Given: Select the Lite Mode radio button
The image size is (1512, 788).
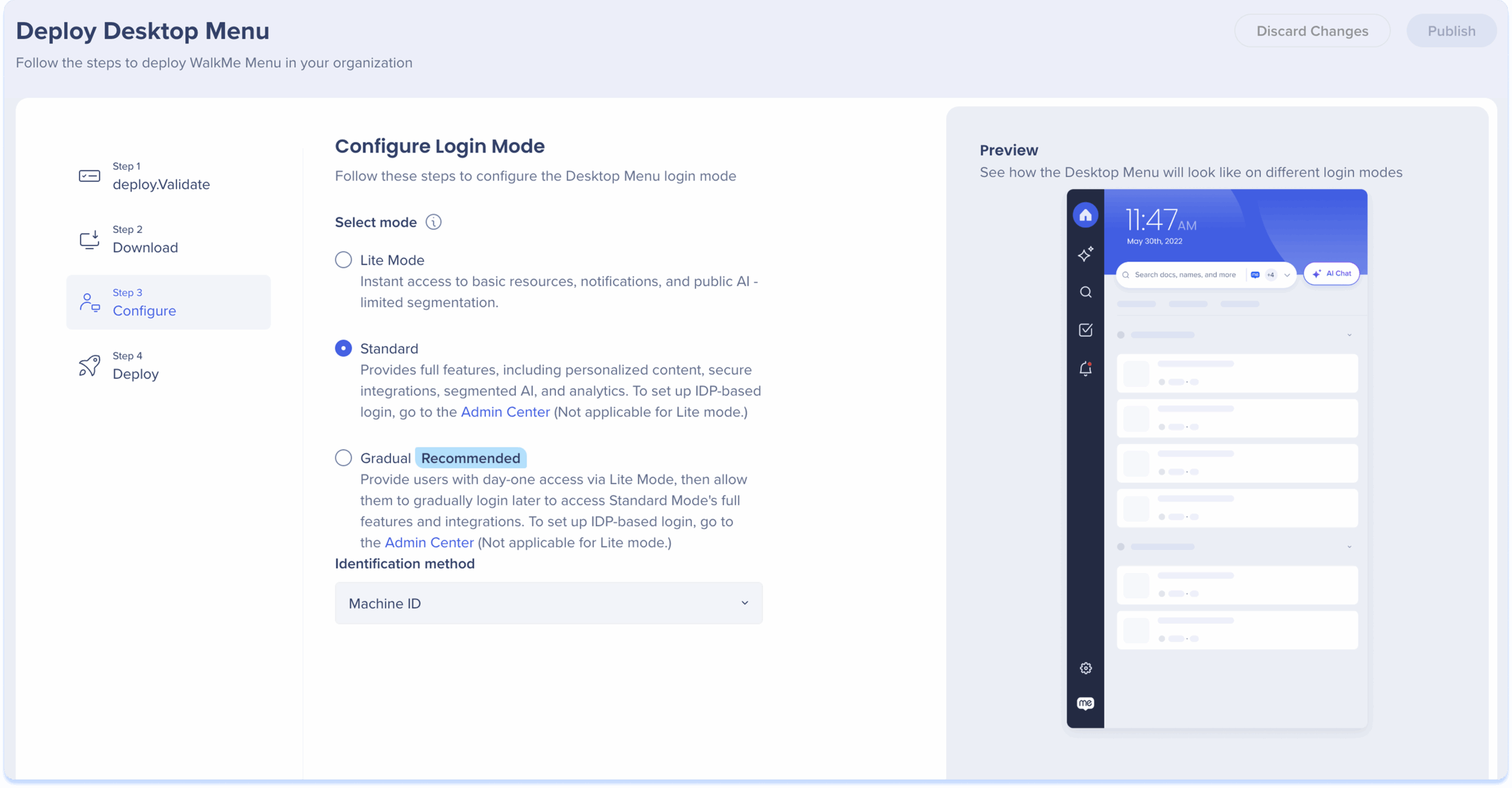Looking at the screenshot, I should (343, 260).
